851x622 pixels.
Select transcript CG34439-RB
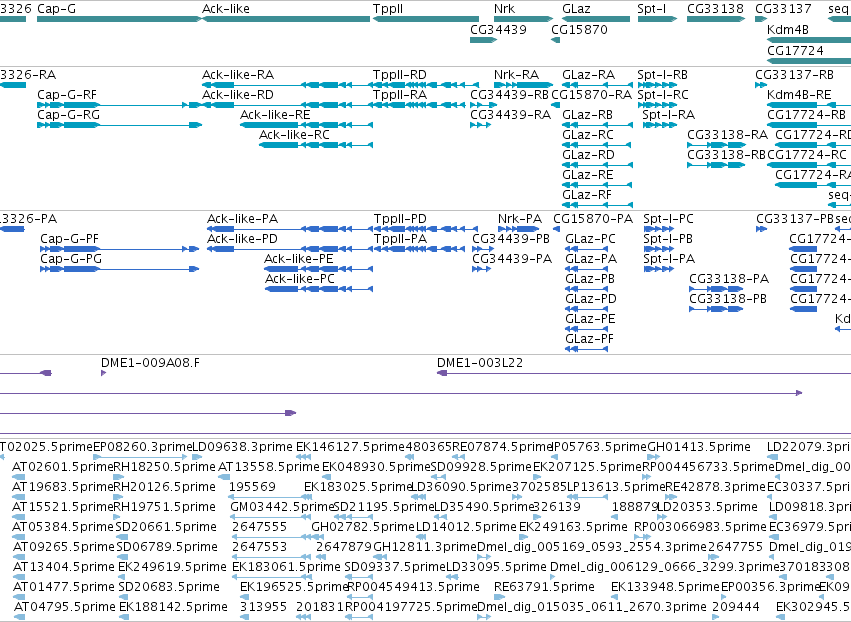[x=510, y=94]
